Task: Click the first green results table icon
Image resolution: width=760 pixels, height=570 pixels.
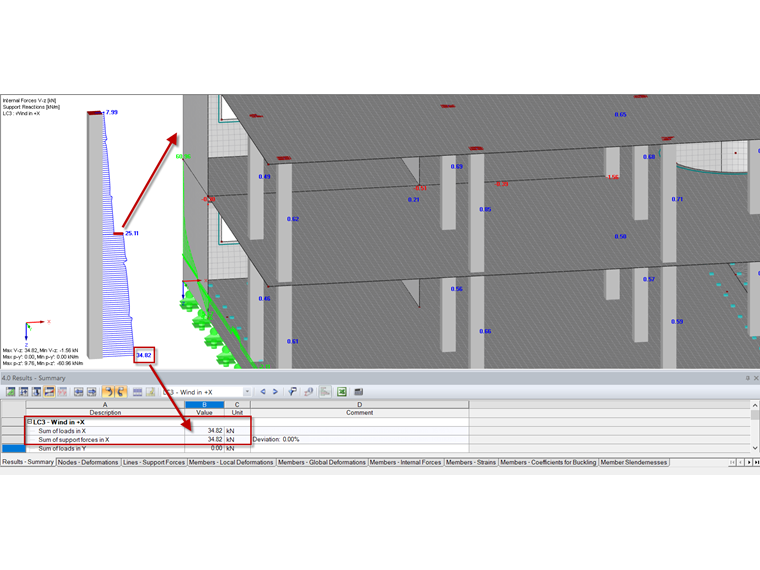Action: click(x=11, y=392)
